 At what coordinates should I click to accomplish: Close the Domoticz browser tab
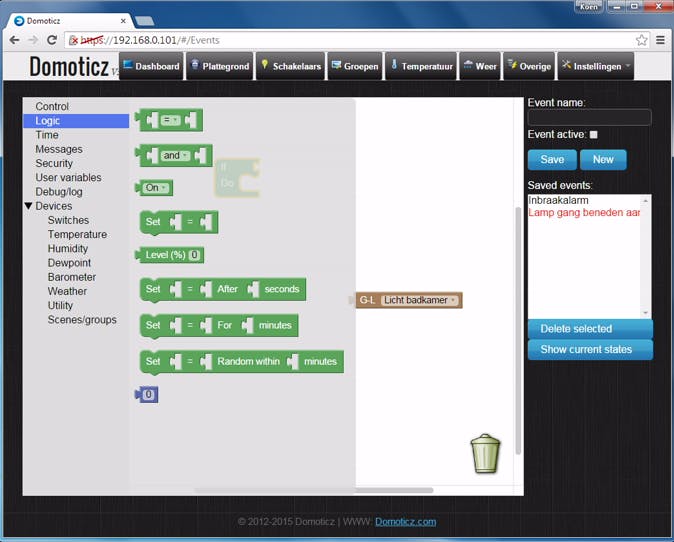pyautogui.click(x=123, y=21)
